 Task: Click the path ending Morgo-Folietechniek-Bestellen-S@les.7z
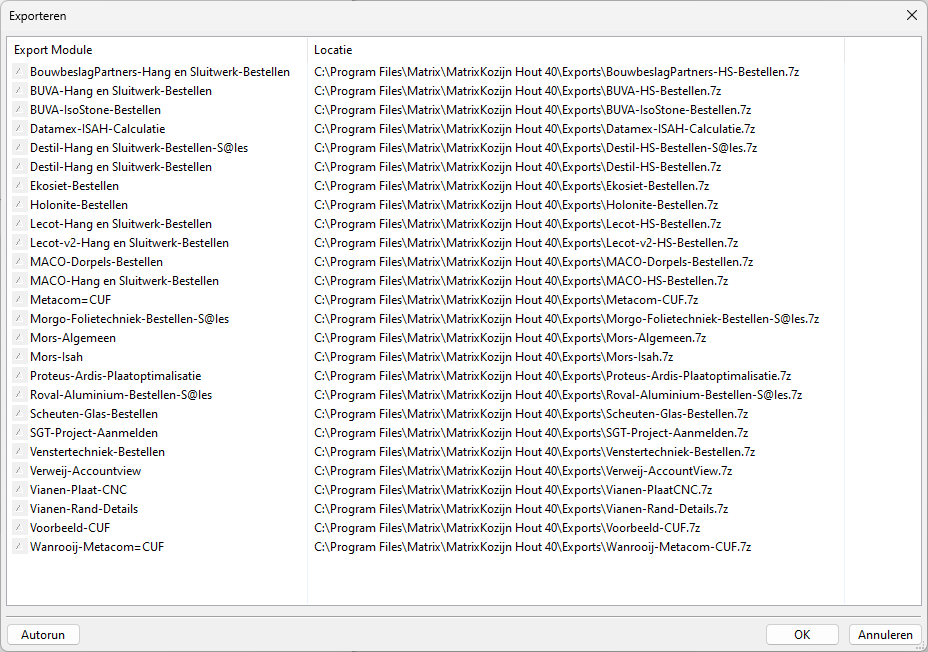pos(566,318)
